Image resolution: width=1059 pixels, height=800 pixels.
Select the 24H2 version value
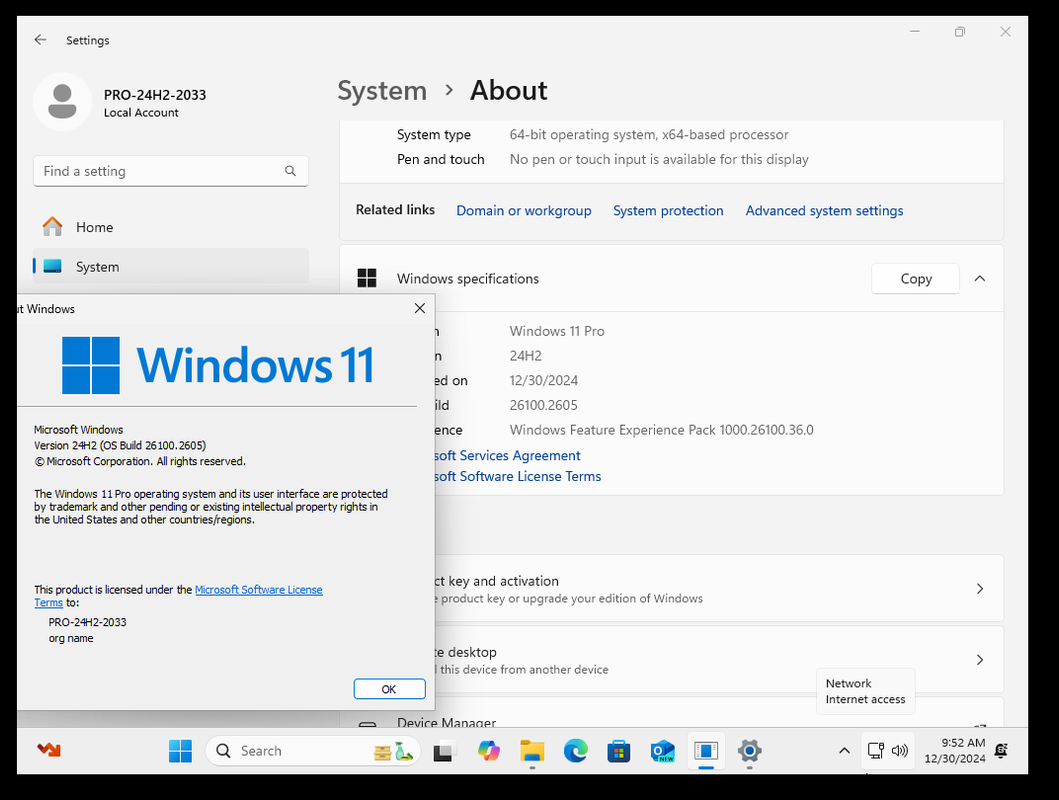click(x=525, y=356)
